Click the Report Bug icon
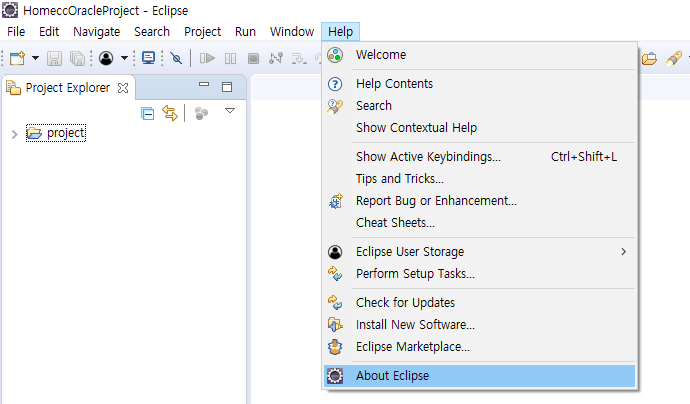This screenshot has height=404, width=690. [335, 201]
